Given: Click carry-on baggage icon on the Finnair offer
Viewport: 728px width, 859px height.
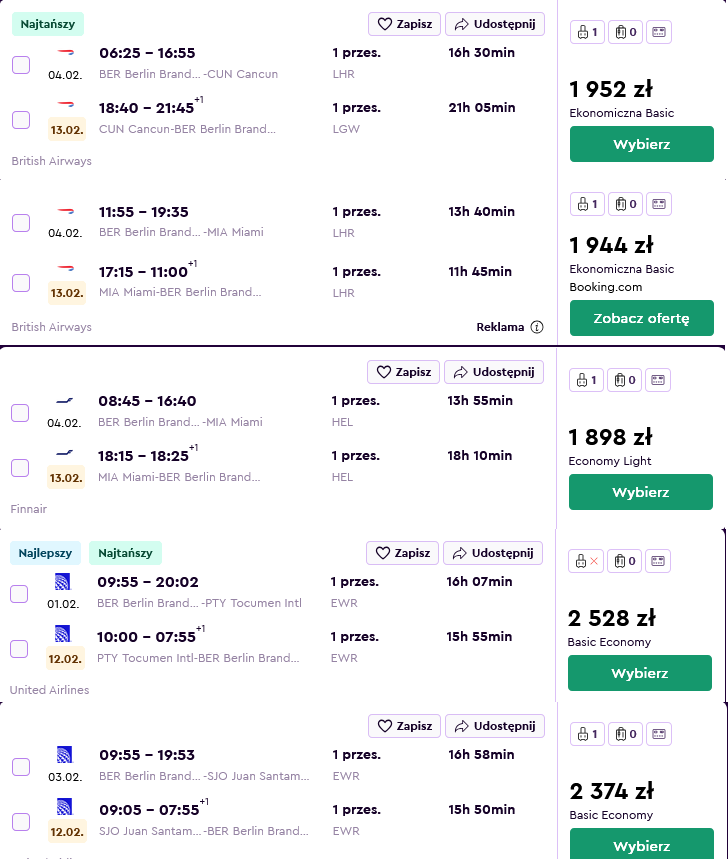Looking at the screenshot, I should pyautogui.click(x=586, y=380).
